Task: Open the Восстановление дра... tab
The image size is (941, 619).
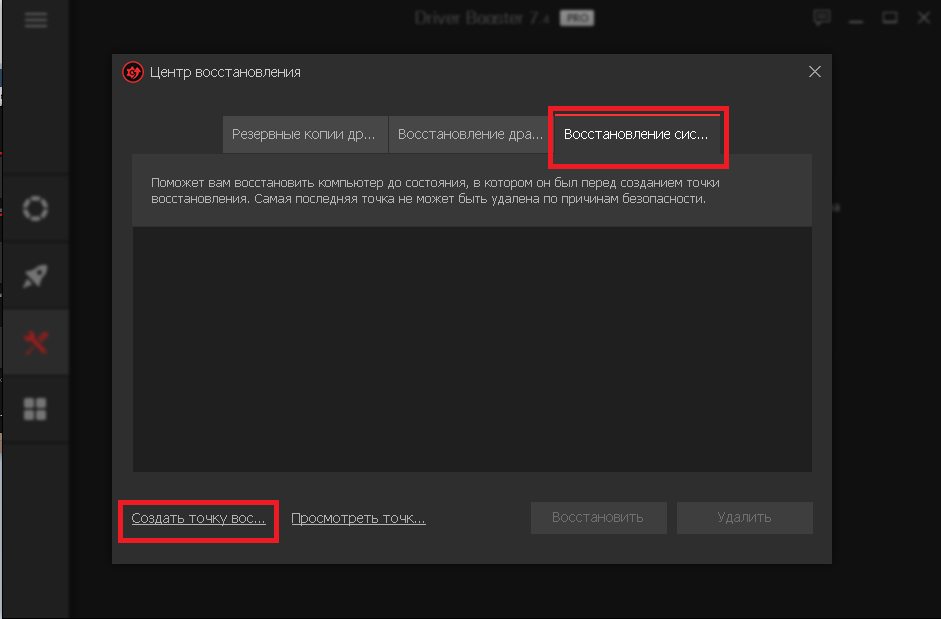Action: tap(470, 134)
